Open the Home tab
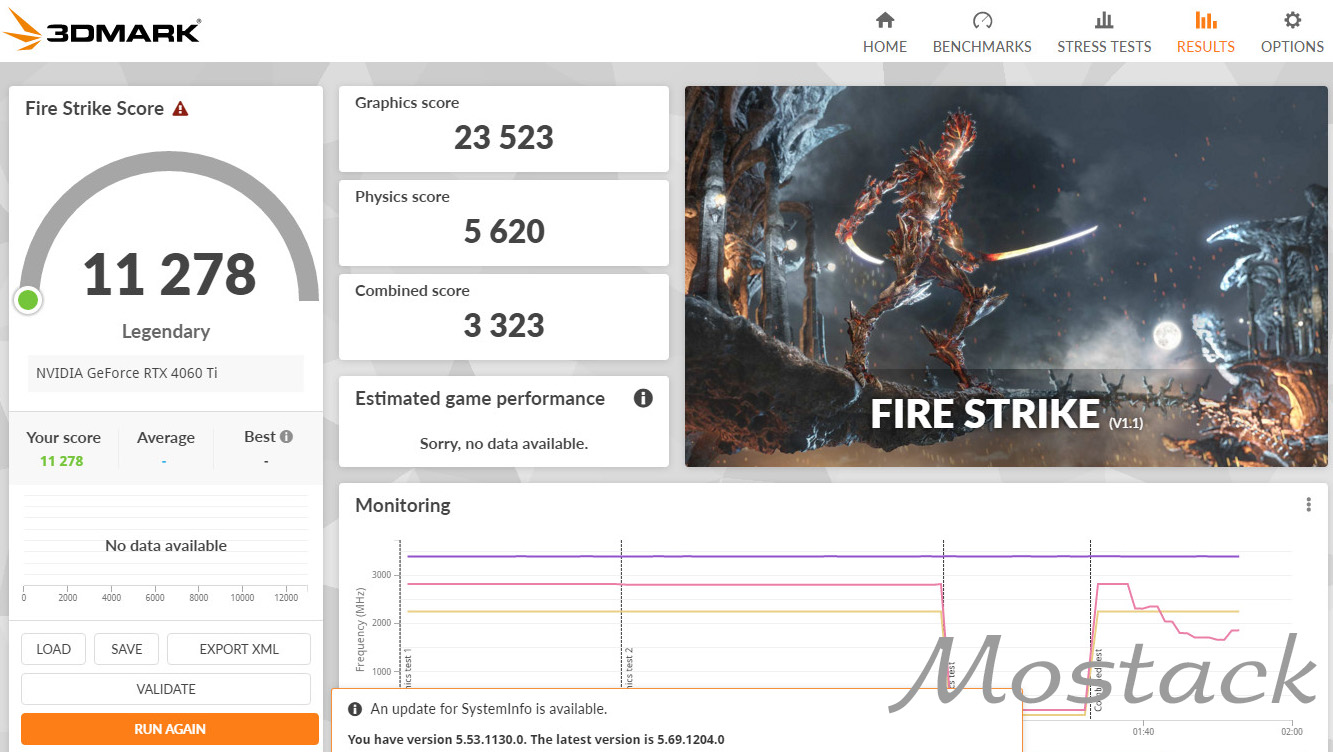This screenshot has width=1333, height=752. (885, 33)
